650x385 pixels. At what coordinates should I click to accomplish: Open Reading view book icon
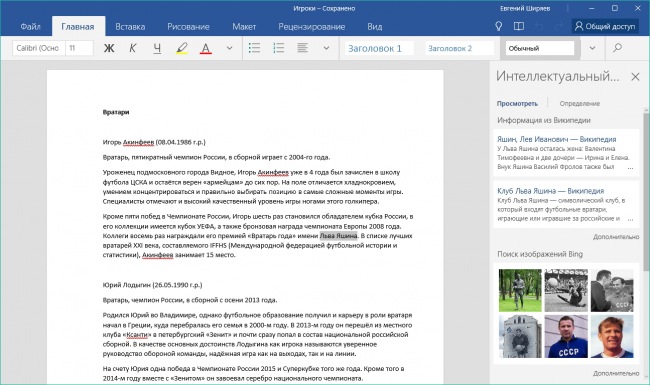(x=519, y=27)
